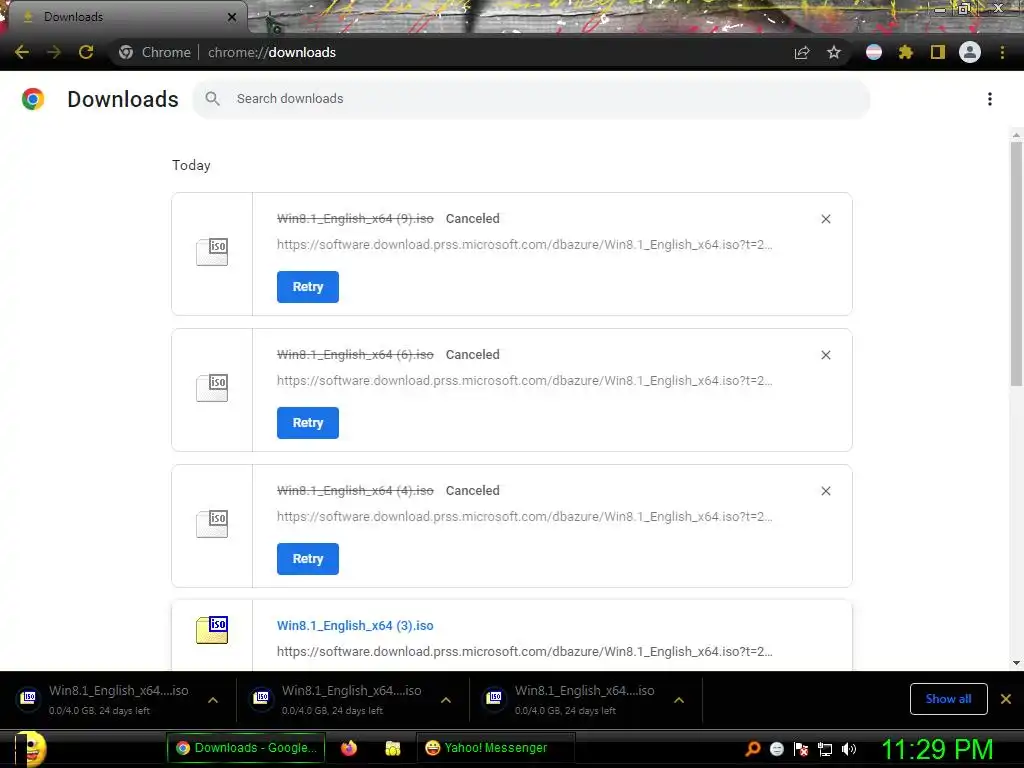The image size is (1024, 768).
Task: Open the Extensions puzzle-piece menu
Action: (x=905, y=52)
